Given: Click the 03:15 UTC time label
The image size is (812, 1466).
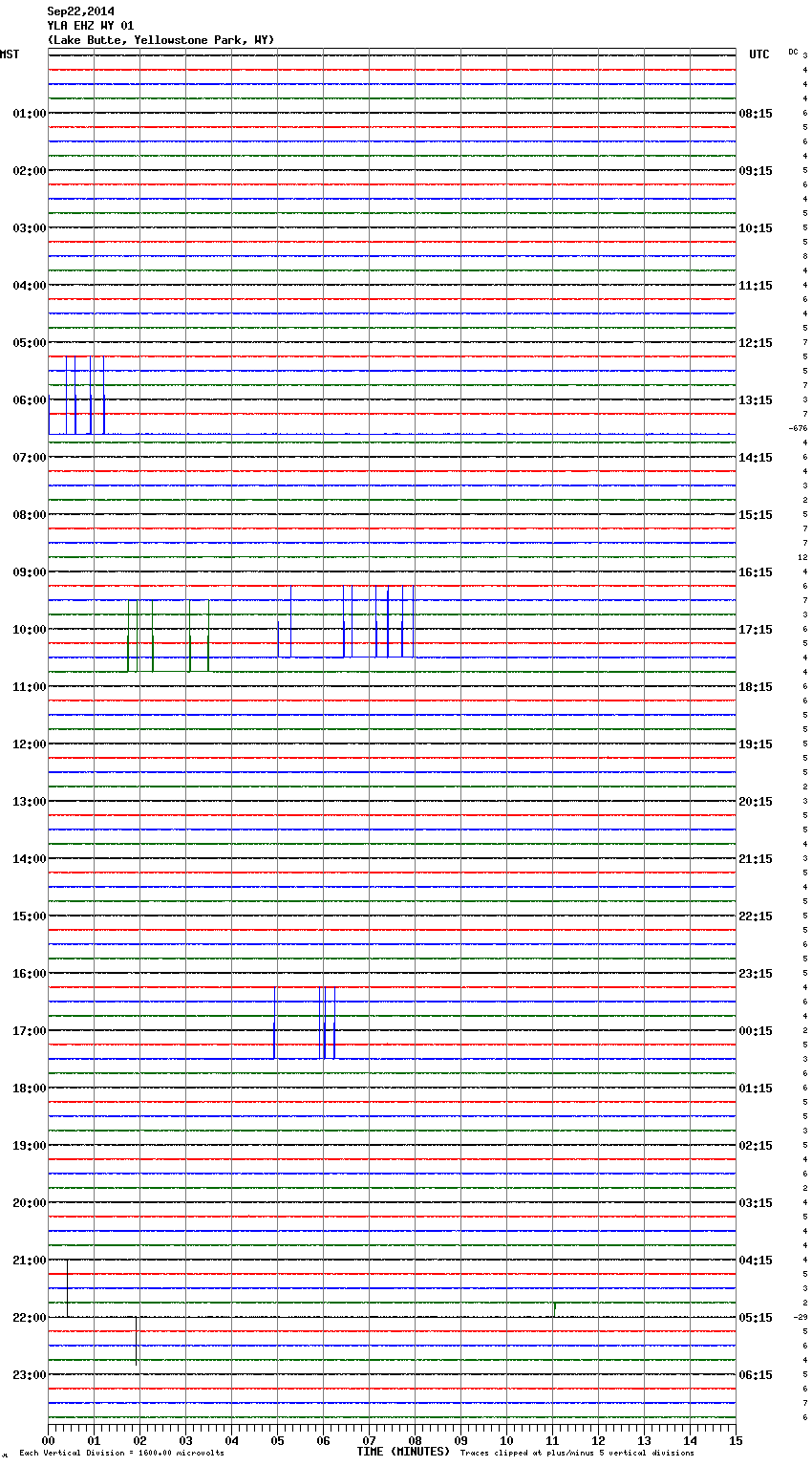Looking at the screenshot, I should (756, 1203).
